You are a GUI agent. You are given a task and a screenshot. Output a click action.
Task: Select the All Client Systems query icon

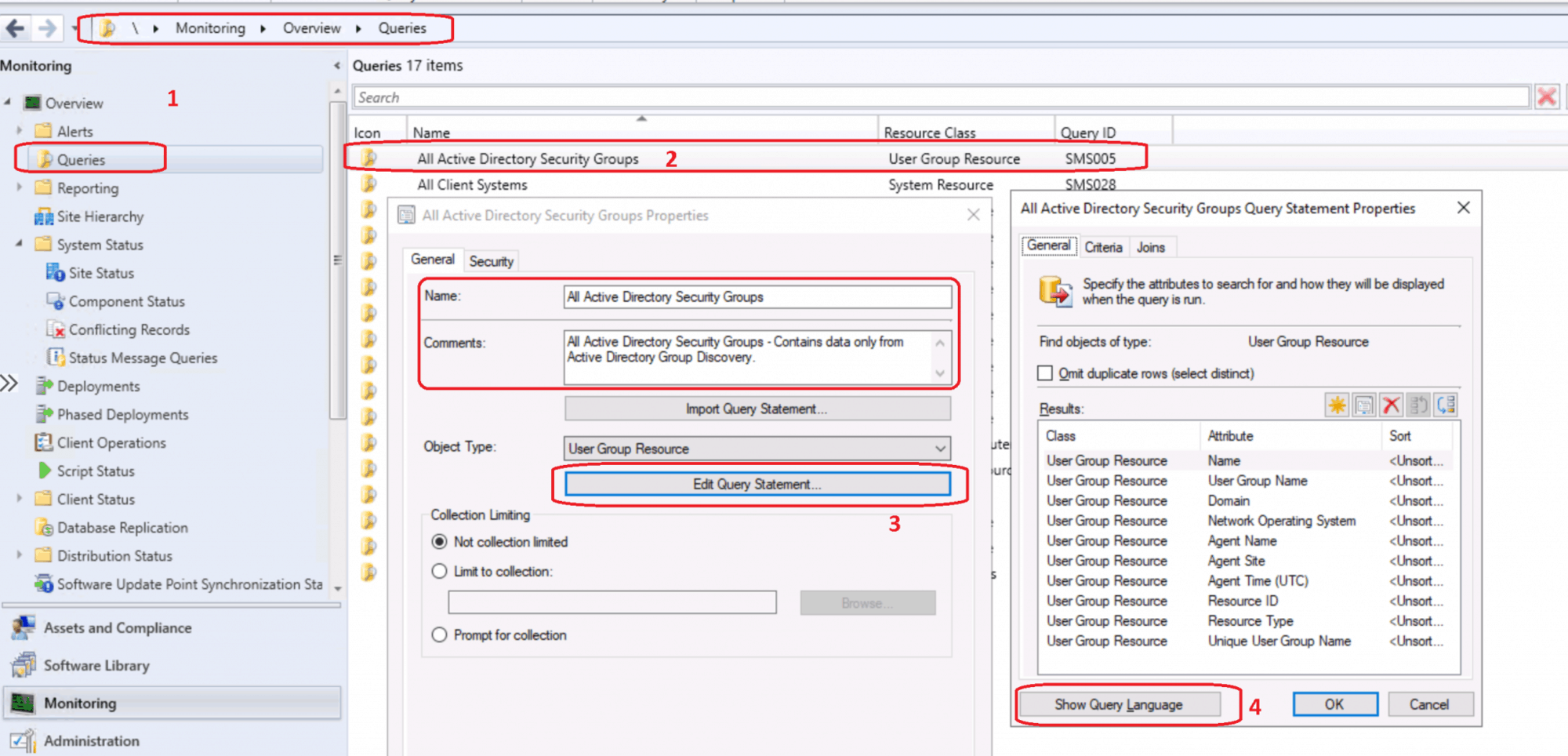point(368,184)
